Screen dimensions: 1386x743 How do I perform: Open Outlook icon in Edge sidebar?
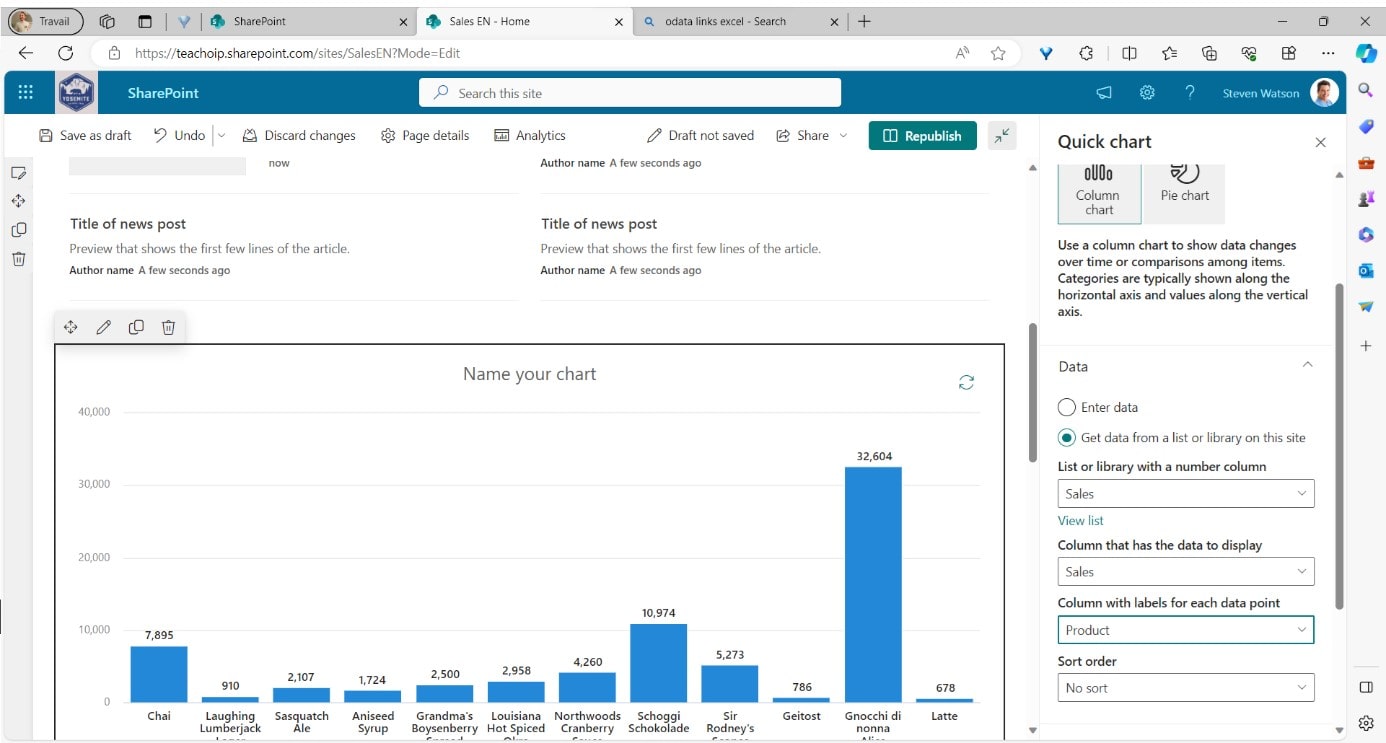pyautogui.click(x=1366, y=270)
